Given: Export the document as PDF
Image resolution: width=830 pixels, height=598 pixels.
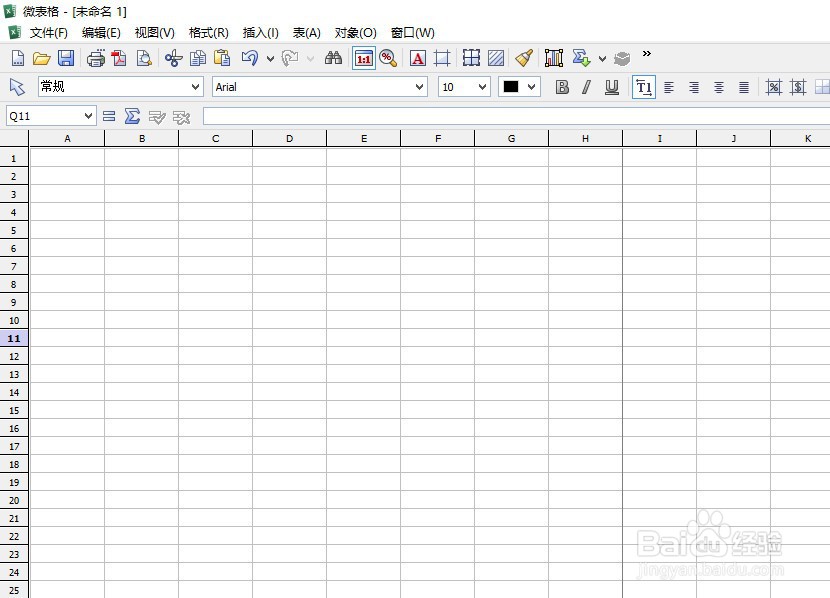Looking at the screenshot, I should tap(119, 58).
